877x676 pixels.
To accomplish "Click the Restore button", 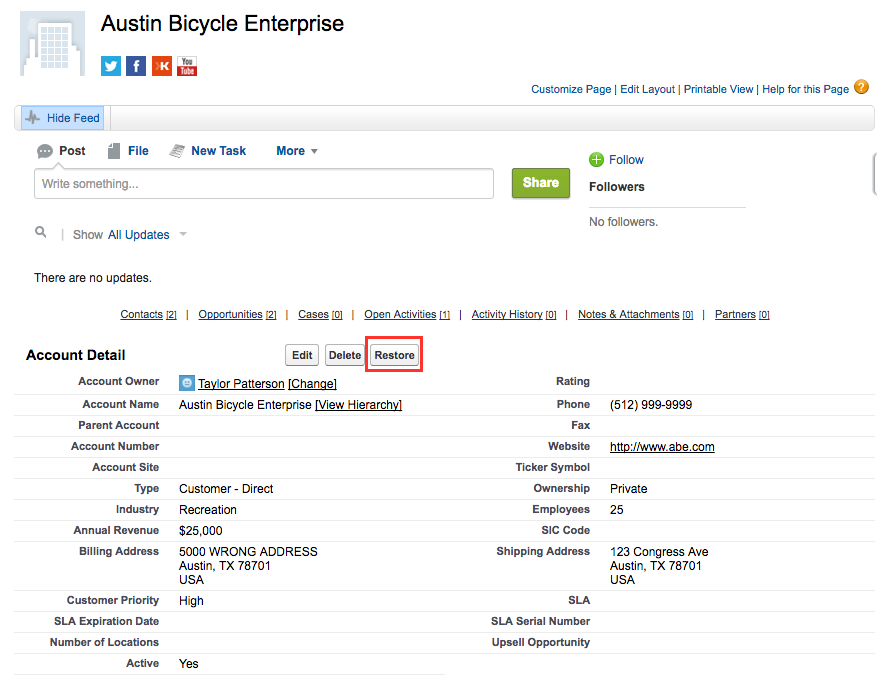I will (x=394, y=355).
